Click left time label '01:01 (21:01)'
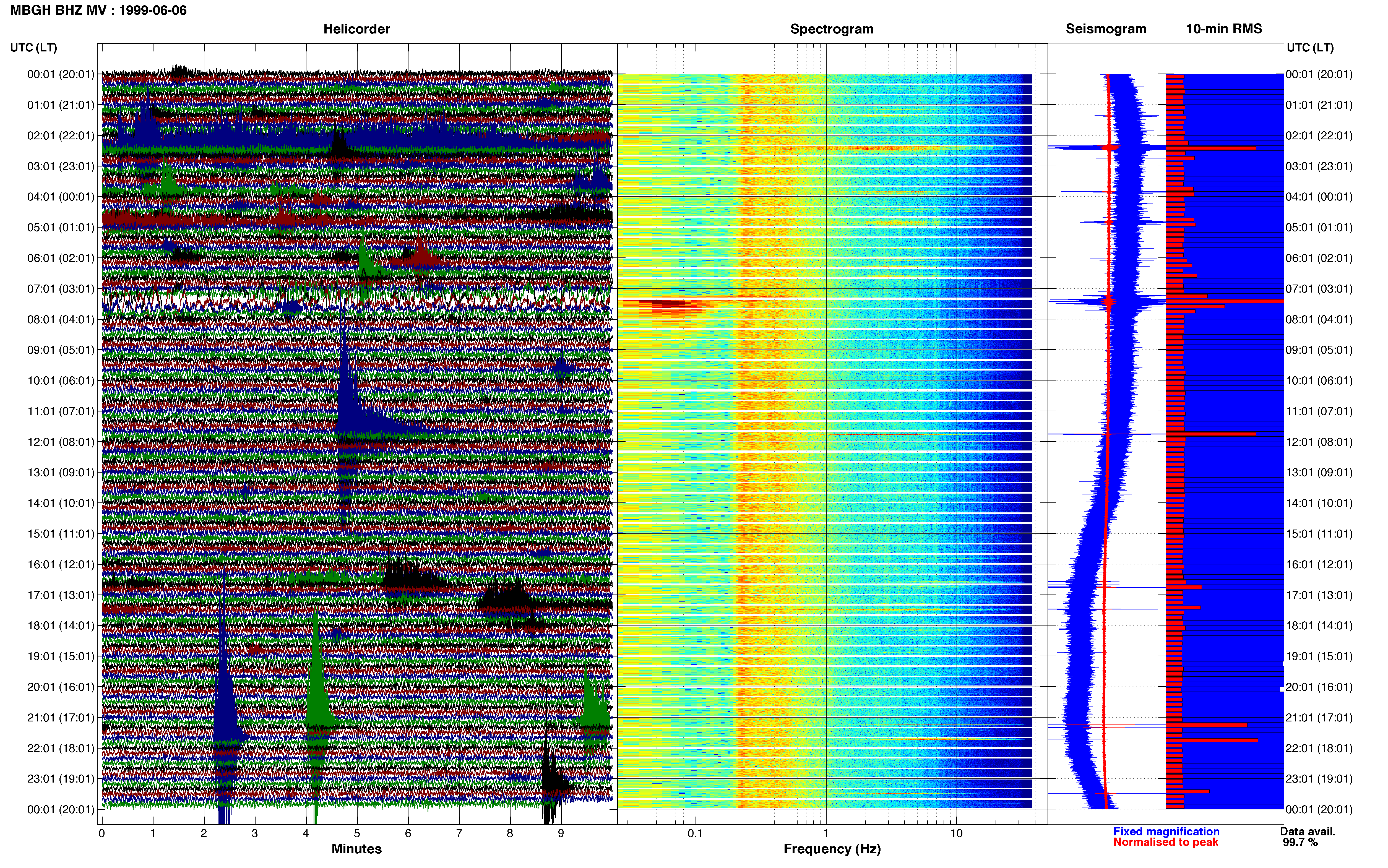1388x868 pixels. [x=60, y=105]
